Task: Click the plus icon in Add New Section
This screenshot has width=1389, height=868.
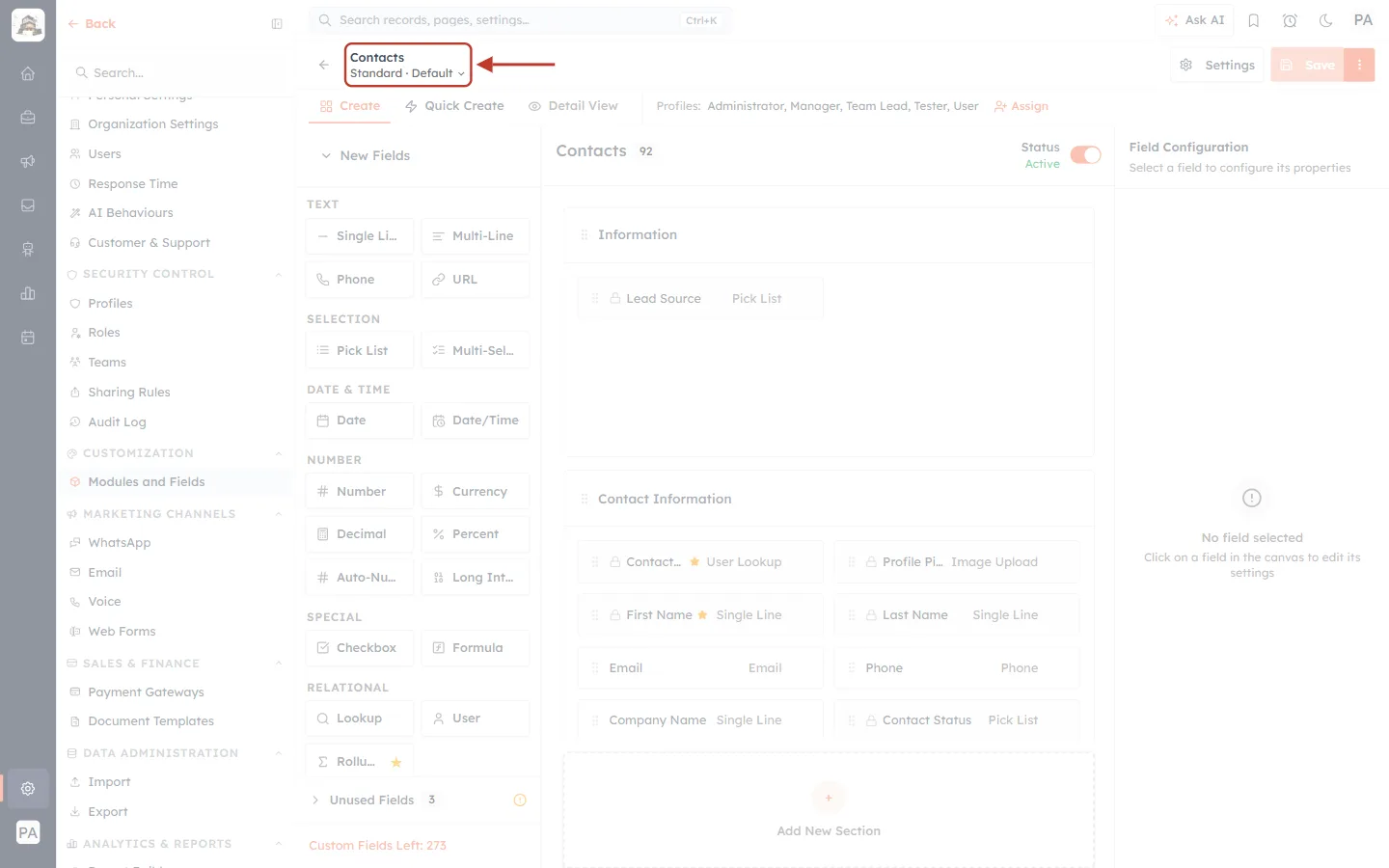Action: [x=829, y=798]
